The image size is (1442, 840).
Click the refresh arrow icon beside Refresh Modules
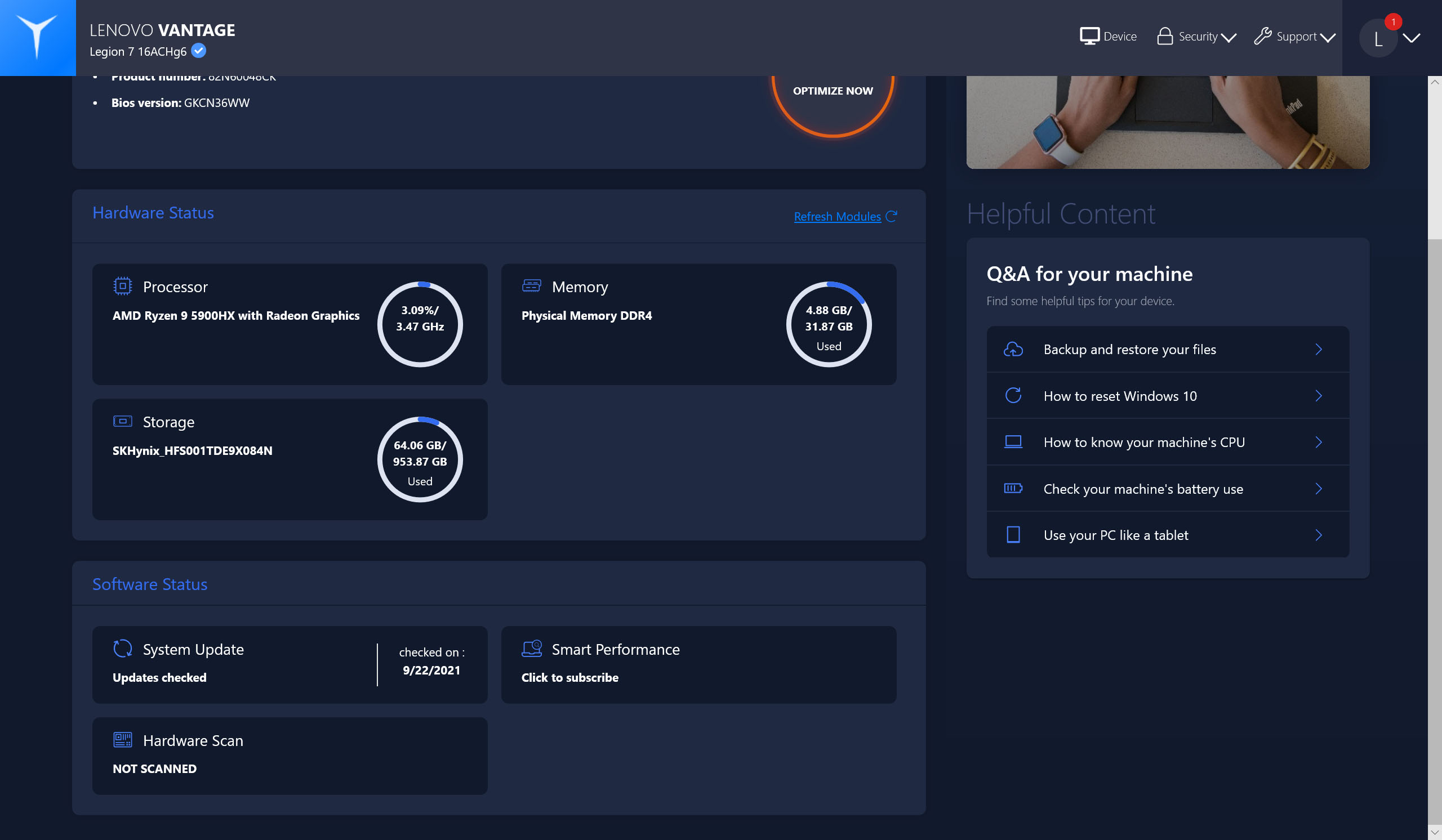[x=891, y=216]
